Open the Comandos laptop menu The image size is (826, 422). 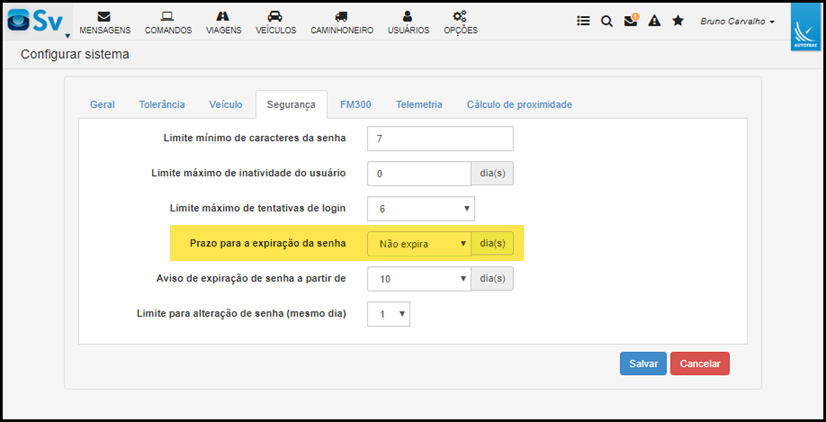168,23
